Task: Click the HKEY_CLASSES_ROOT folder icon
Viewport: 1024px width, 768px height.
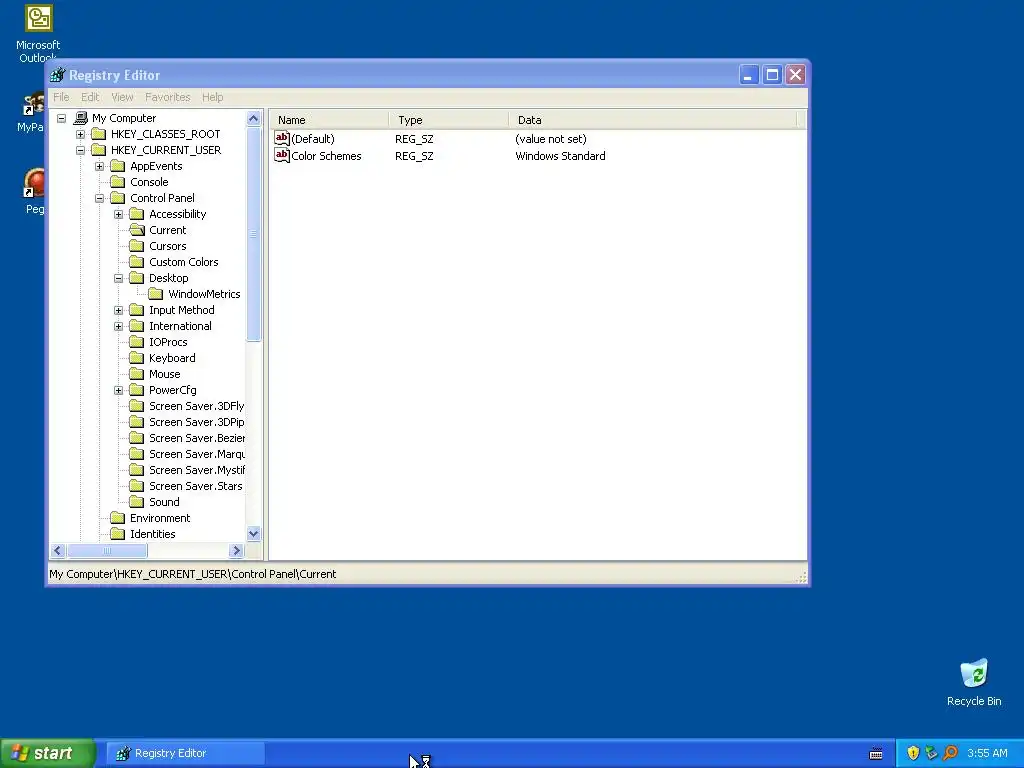Action: point(99,134)
